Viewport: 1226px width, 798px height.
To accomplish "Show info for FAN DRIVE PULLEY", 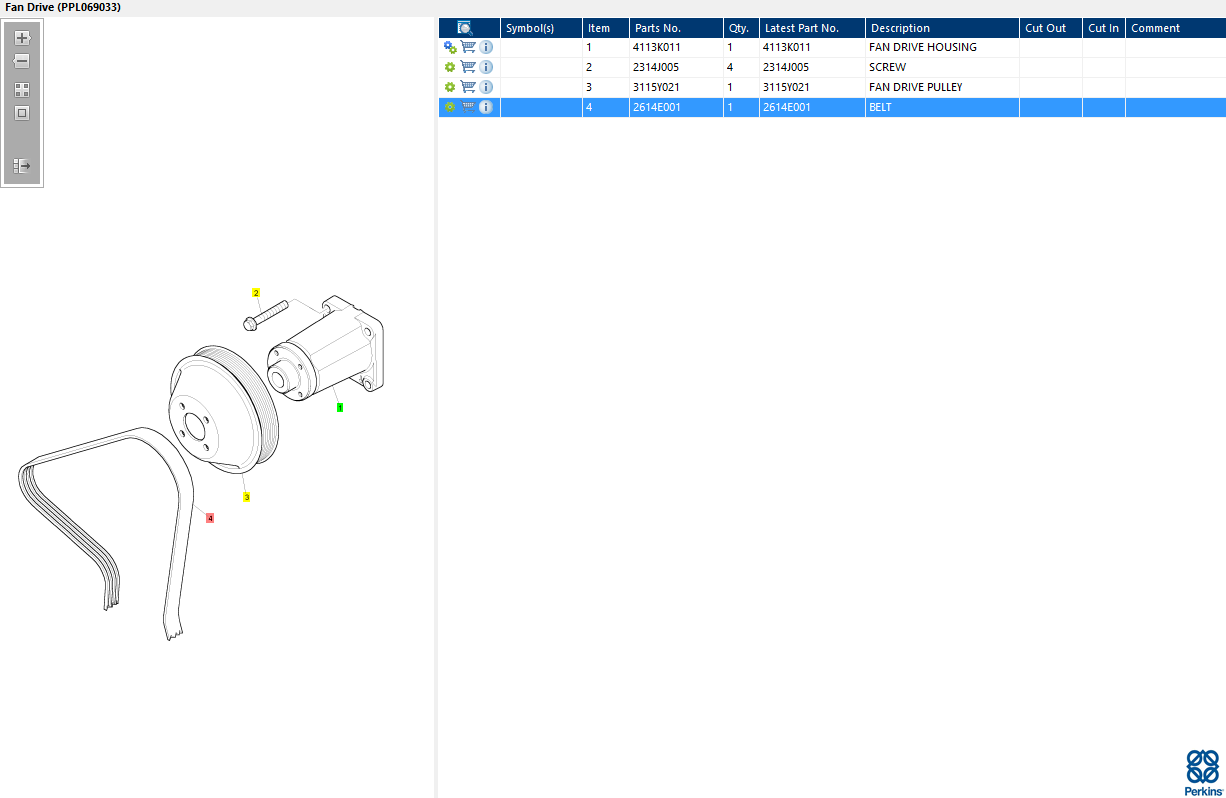I will coord(486,87).
